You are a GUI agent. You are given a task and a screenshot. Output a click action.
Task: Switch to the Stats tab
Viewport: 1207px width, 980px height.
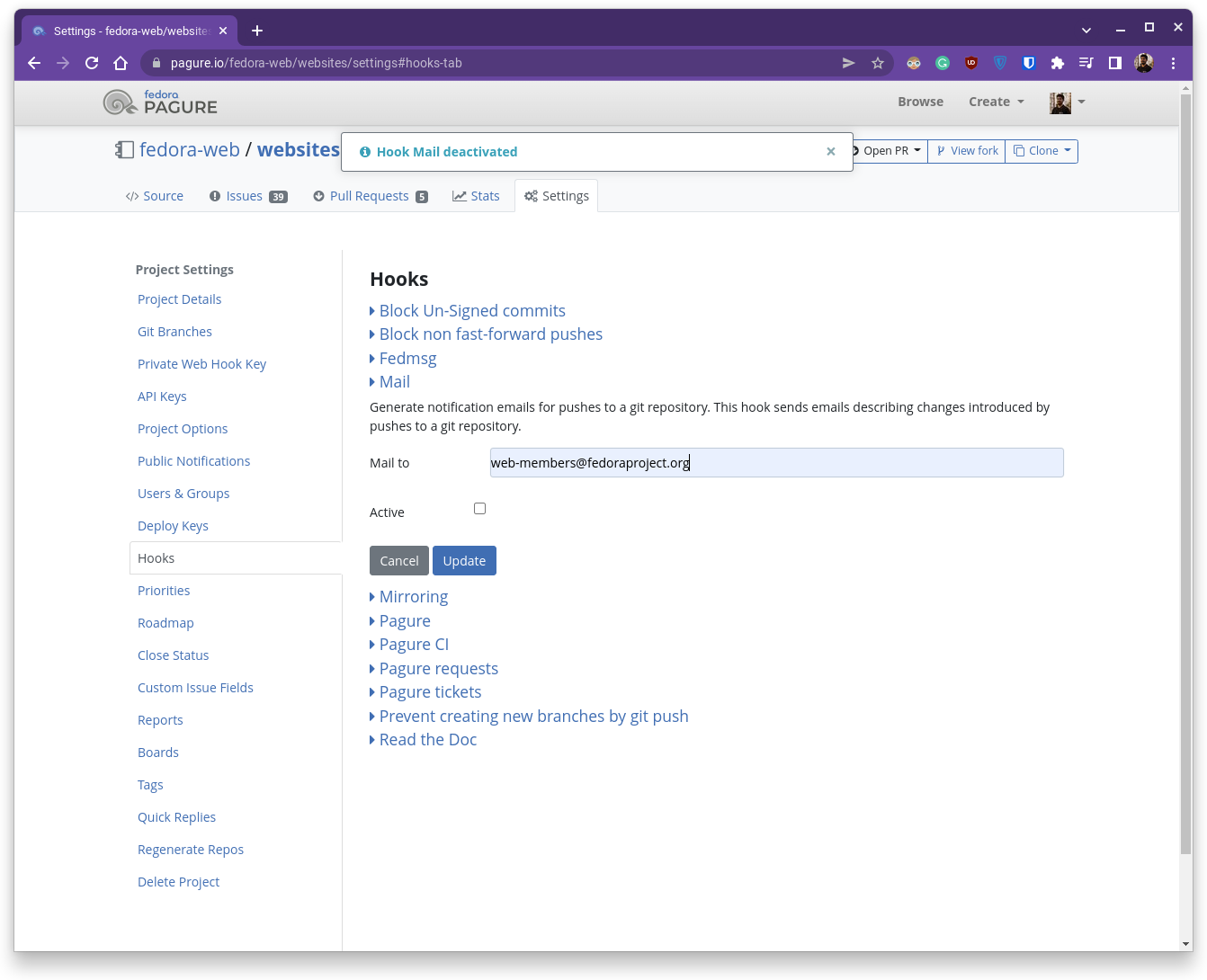(477, 196)
